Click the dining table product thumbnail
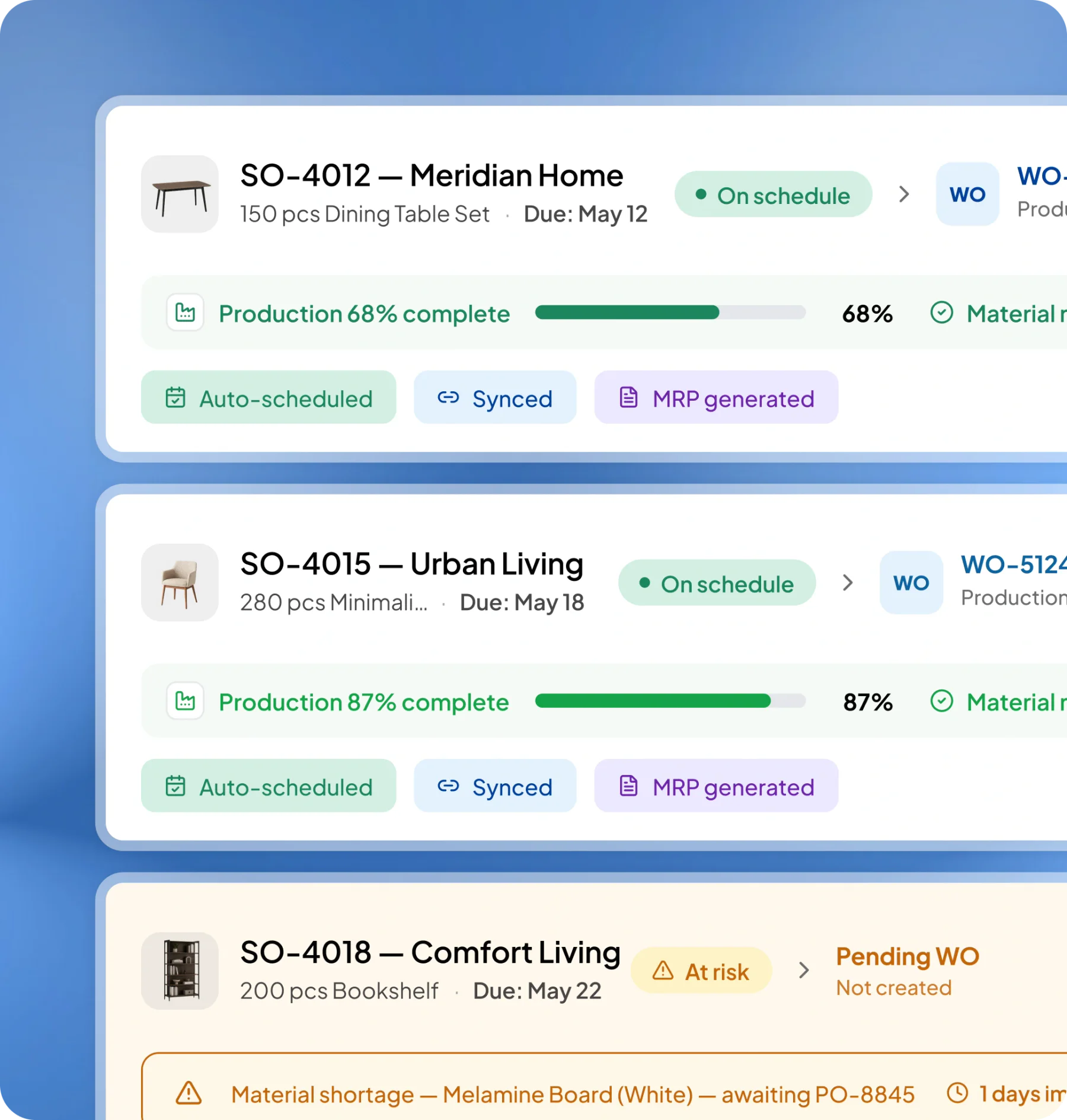The height and width of the screenshot is (1120, 1067). 180,194
